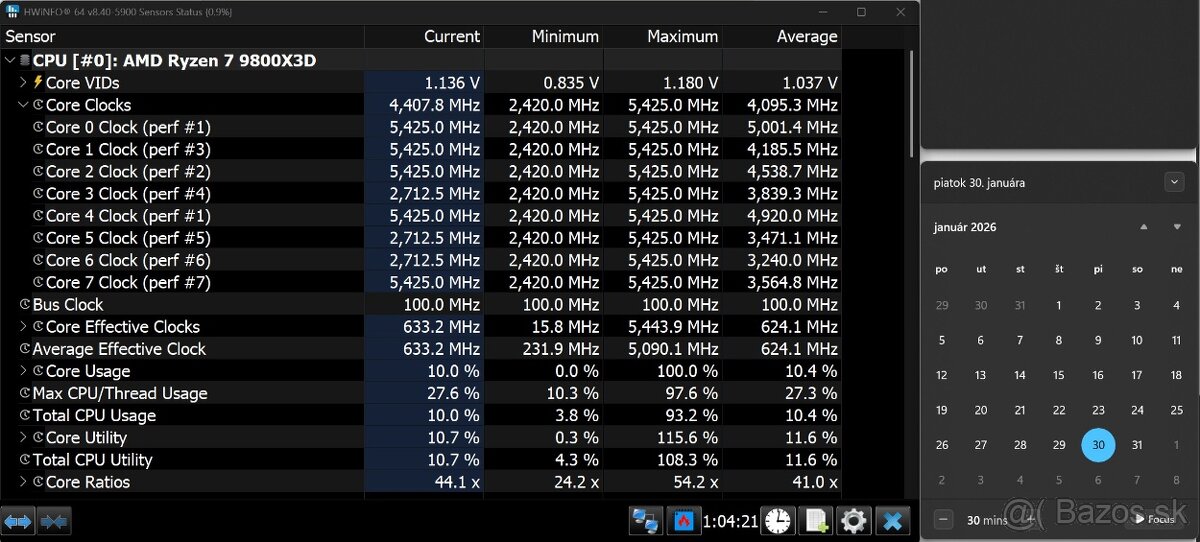Select the Core 7 Clock (perf #7) row
Screen dimensions: 1200x542
tap(420, 282)
